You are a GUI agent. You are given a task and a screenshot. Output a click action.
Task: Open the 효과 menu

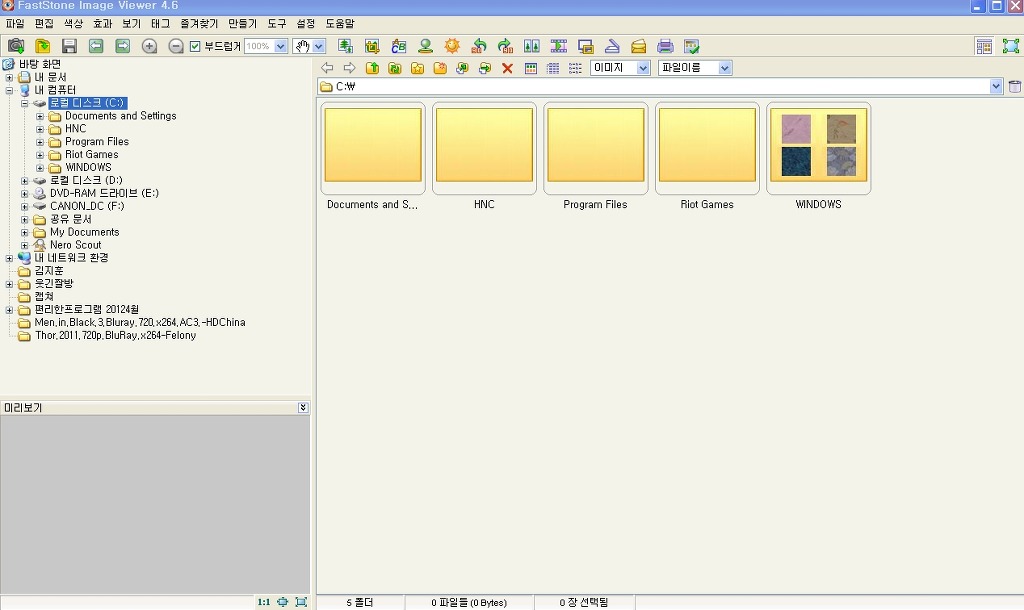102,23
